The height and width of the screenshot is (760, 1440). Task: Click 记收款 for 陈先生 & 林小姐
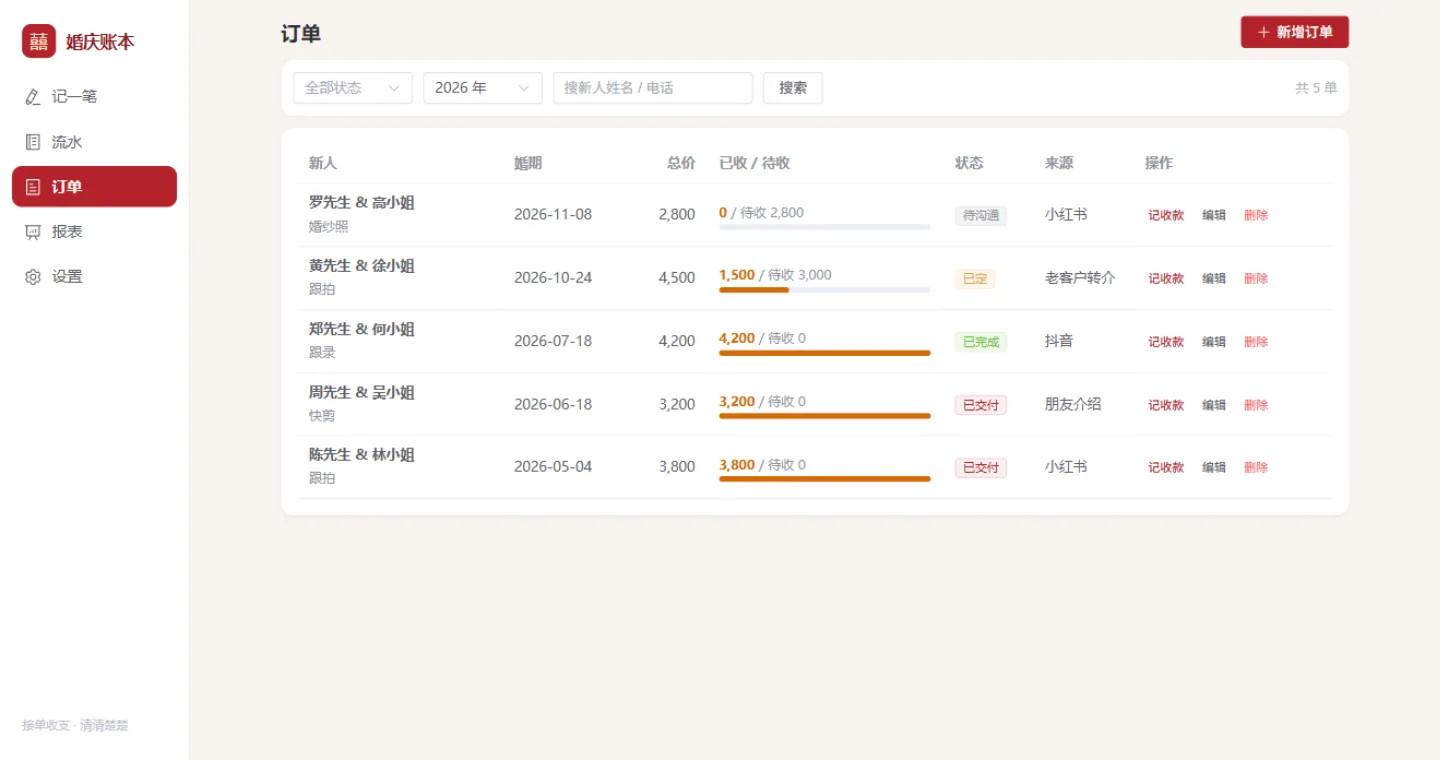(1166, 467)
